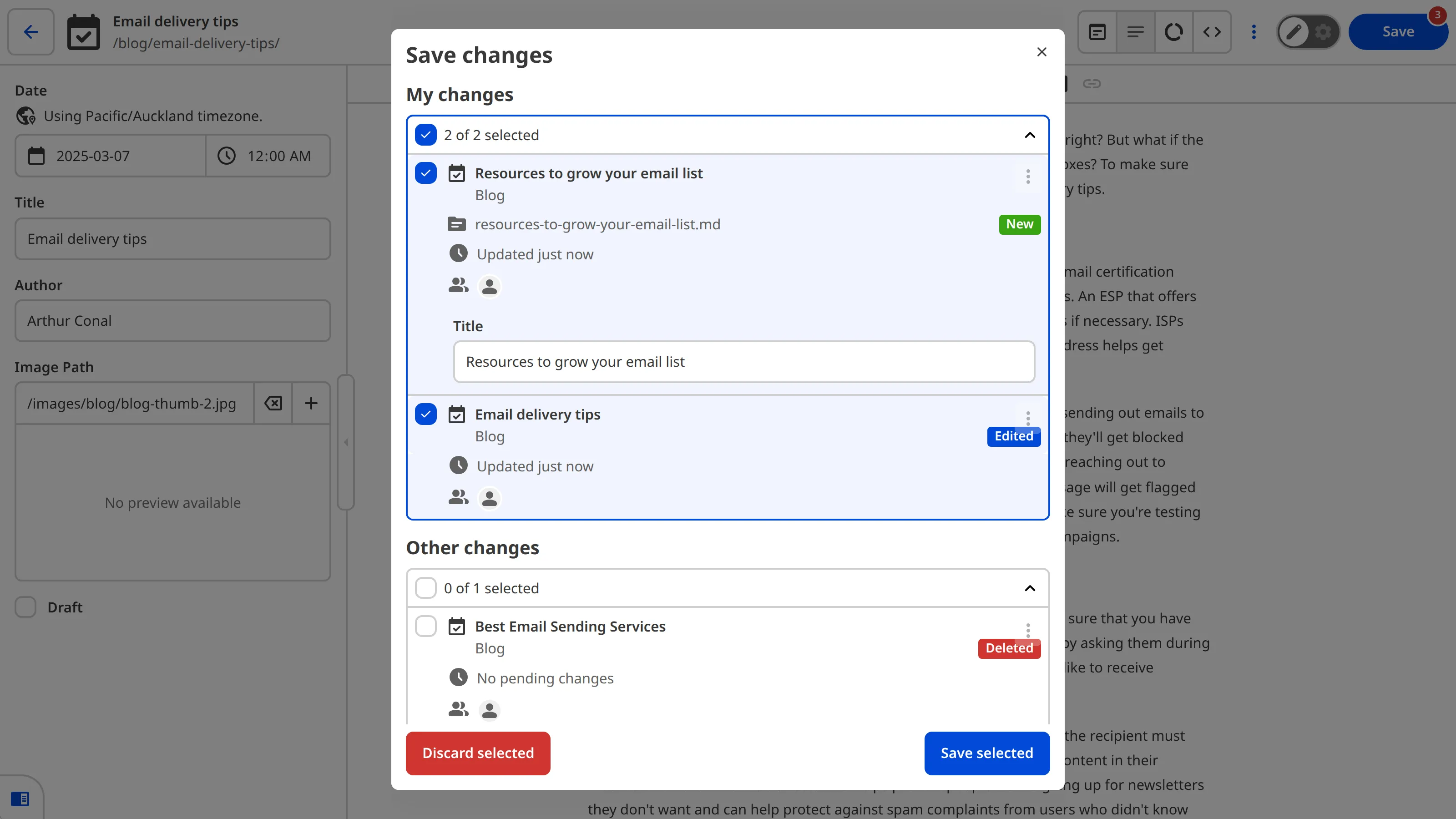
Task: Click the collaborators icon under Best Email Sending Services
Action: click(458, 709)
